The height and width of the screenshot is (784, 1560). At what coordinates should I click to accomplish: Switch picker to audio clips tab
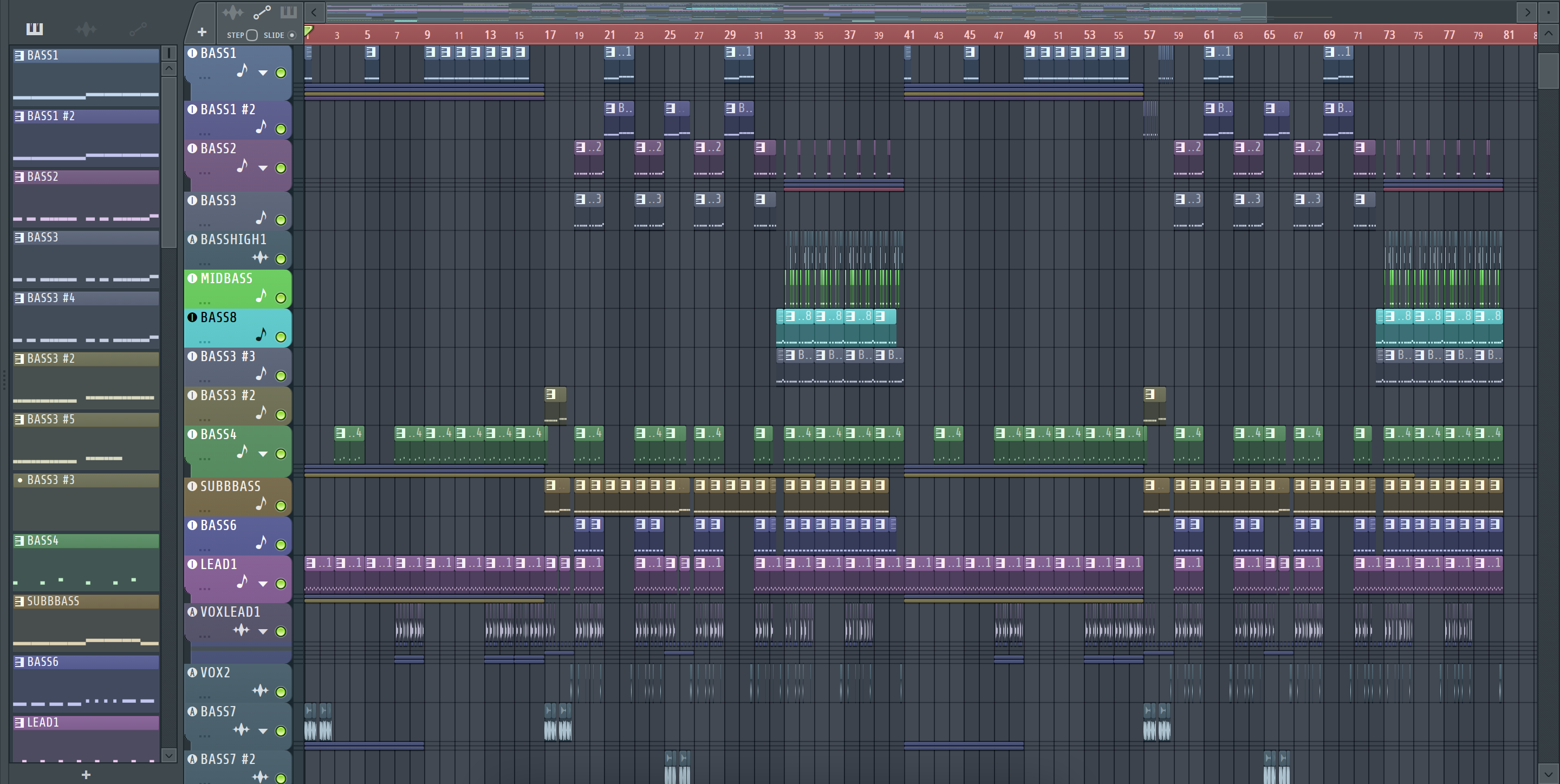pyautogui.click(x=86, y=29)
